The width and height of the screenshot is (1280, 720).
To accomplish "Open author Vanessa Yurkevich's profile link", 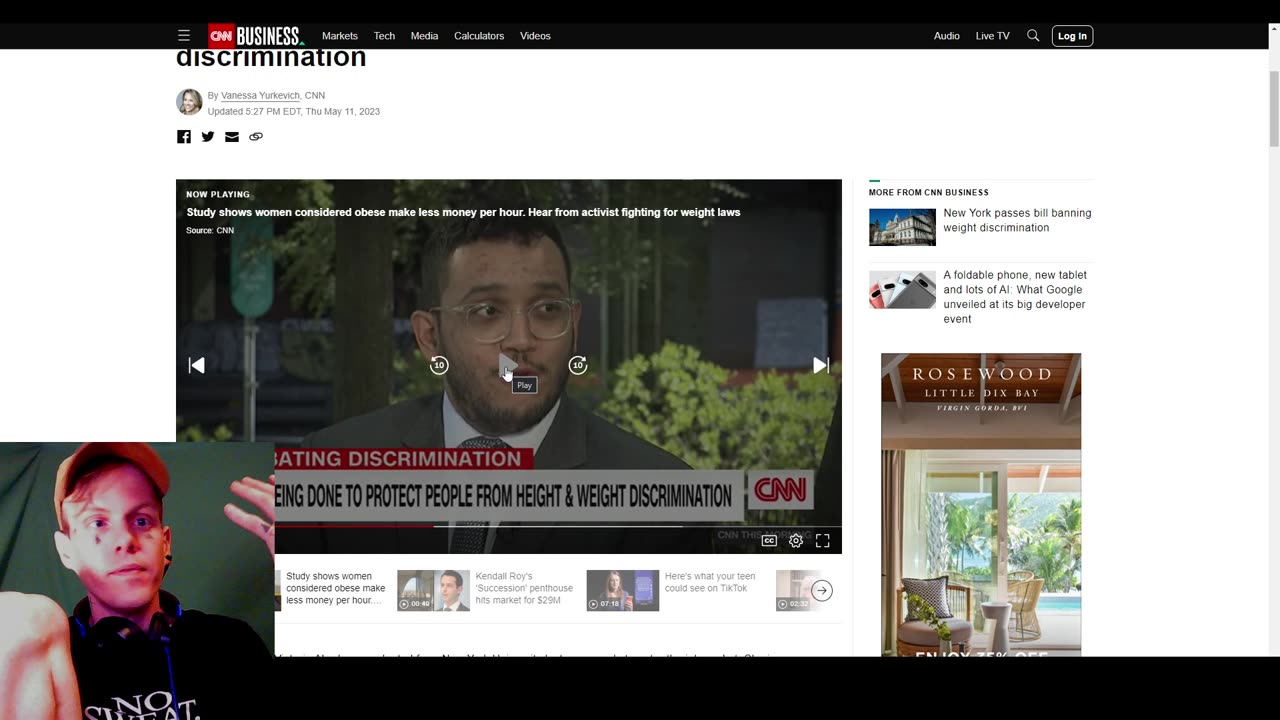I will coord(260,96).
